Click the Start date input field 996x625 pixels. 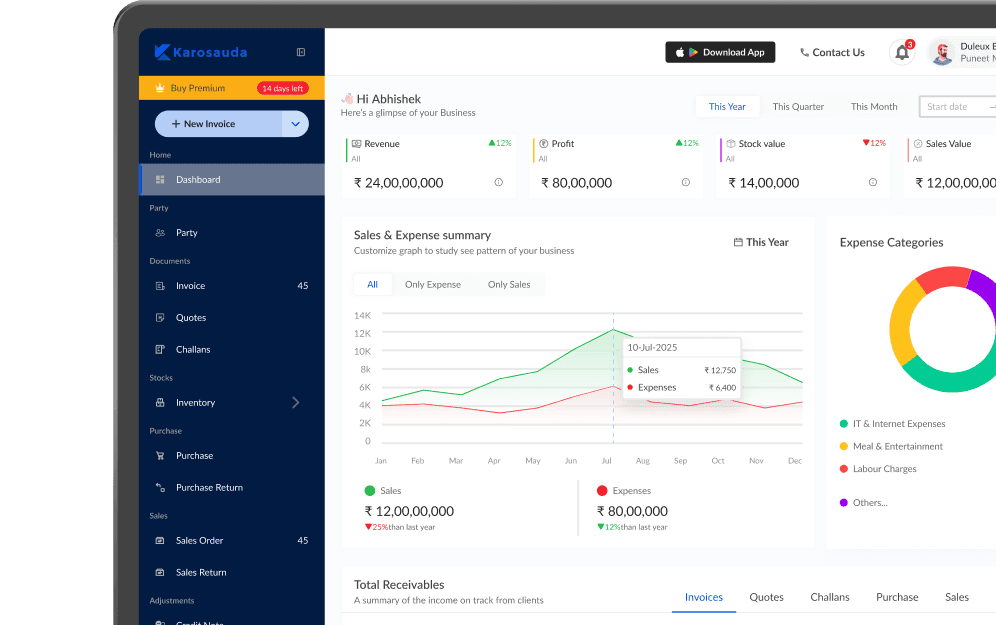point(955,107)
